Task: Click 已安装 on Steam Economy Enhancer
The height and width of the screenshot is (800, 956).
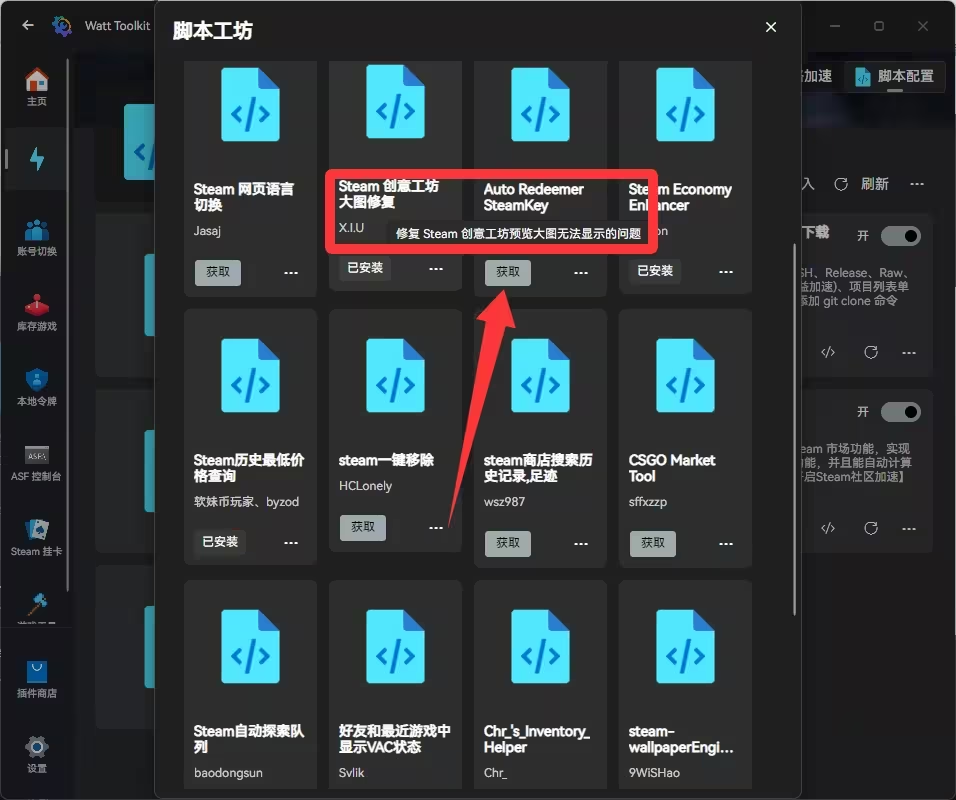Action: 655,271
